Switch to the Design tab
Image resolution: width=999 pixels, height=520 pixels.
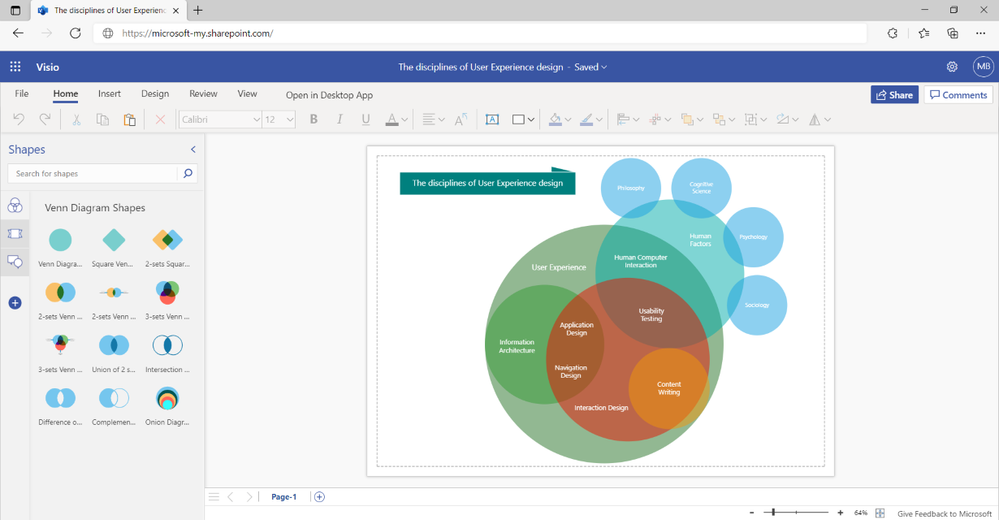pyautogui.click(x=155, y=94)
